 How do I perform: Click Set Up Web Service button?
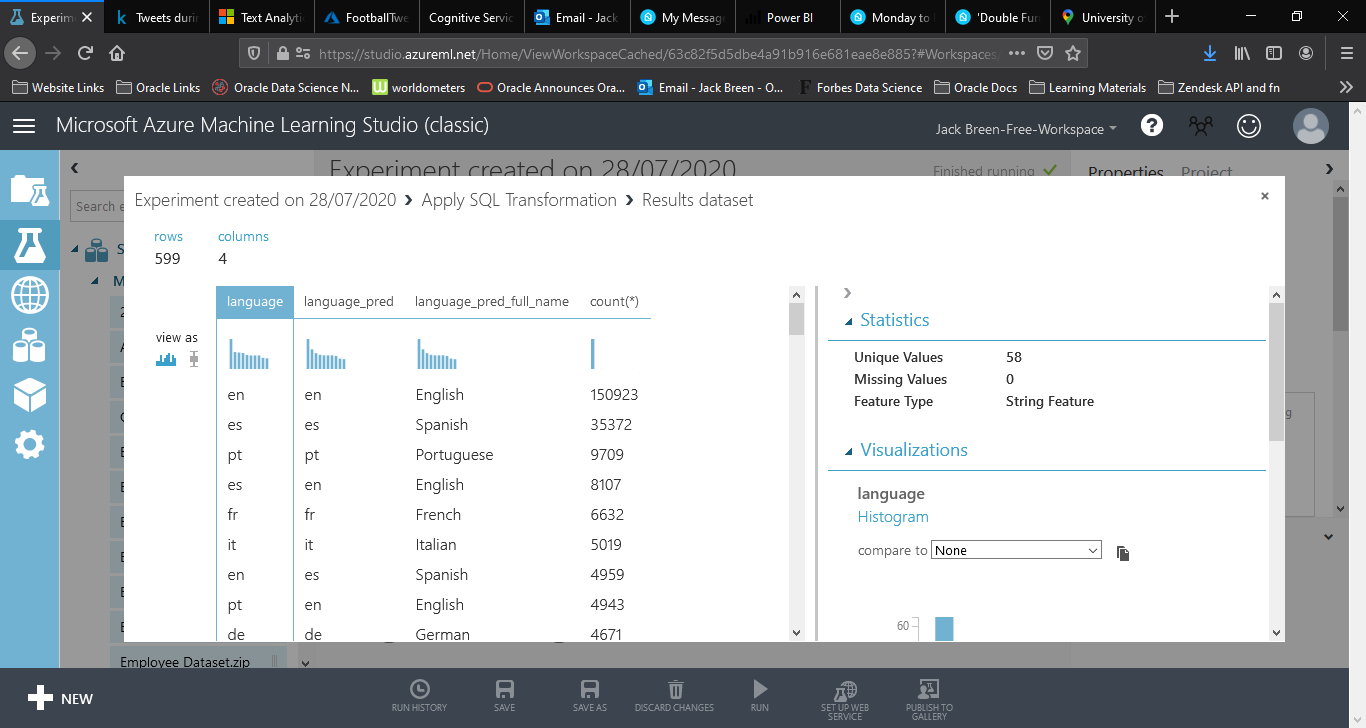pyautogui.click(x=845, y=699)
